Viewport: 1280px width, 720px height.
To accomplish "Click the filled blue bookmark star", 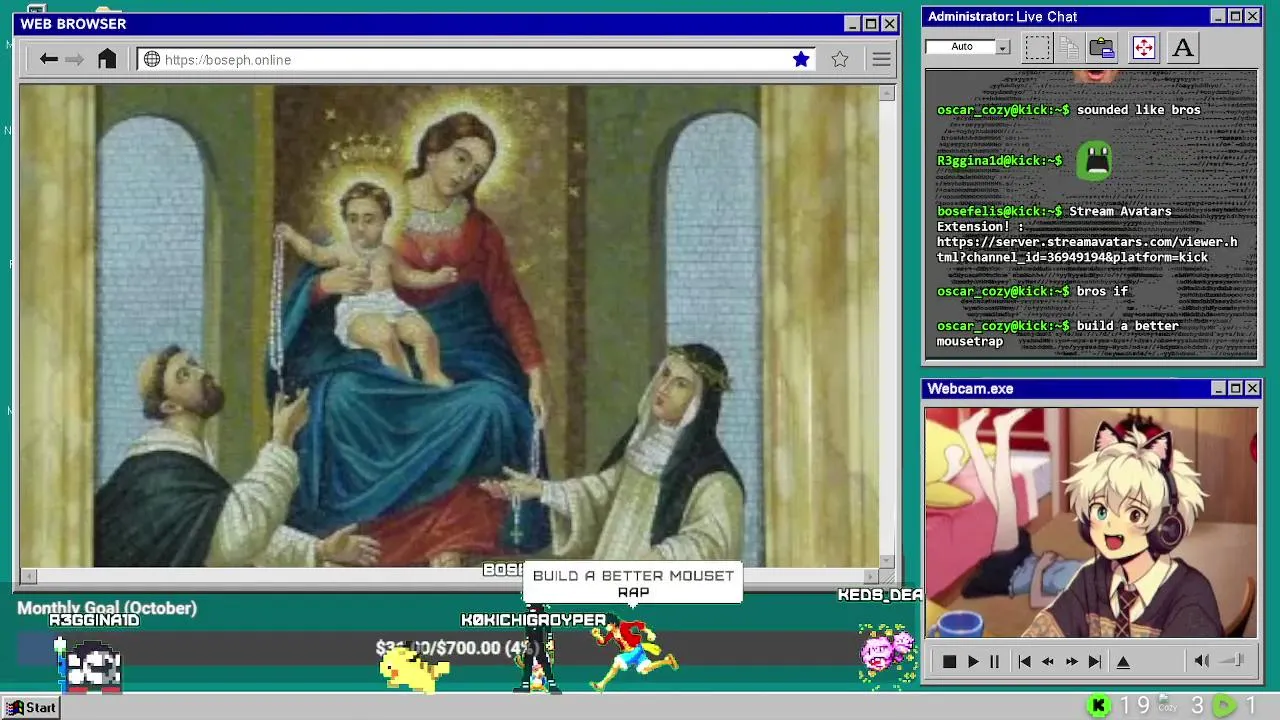I will pyautogui.click(x=801, y=59).
